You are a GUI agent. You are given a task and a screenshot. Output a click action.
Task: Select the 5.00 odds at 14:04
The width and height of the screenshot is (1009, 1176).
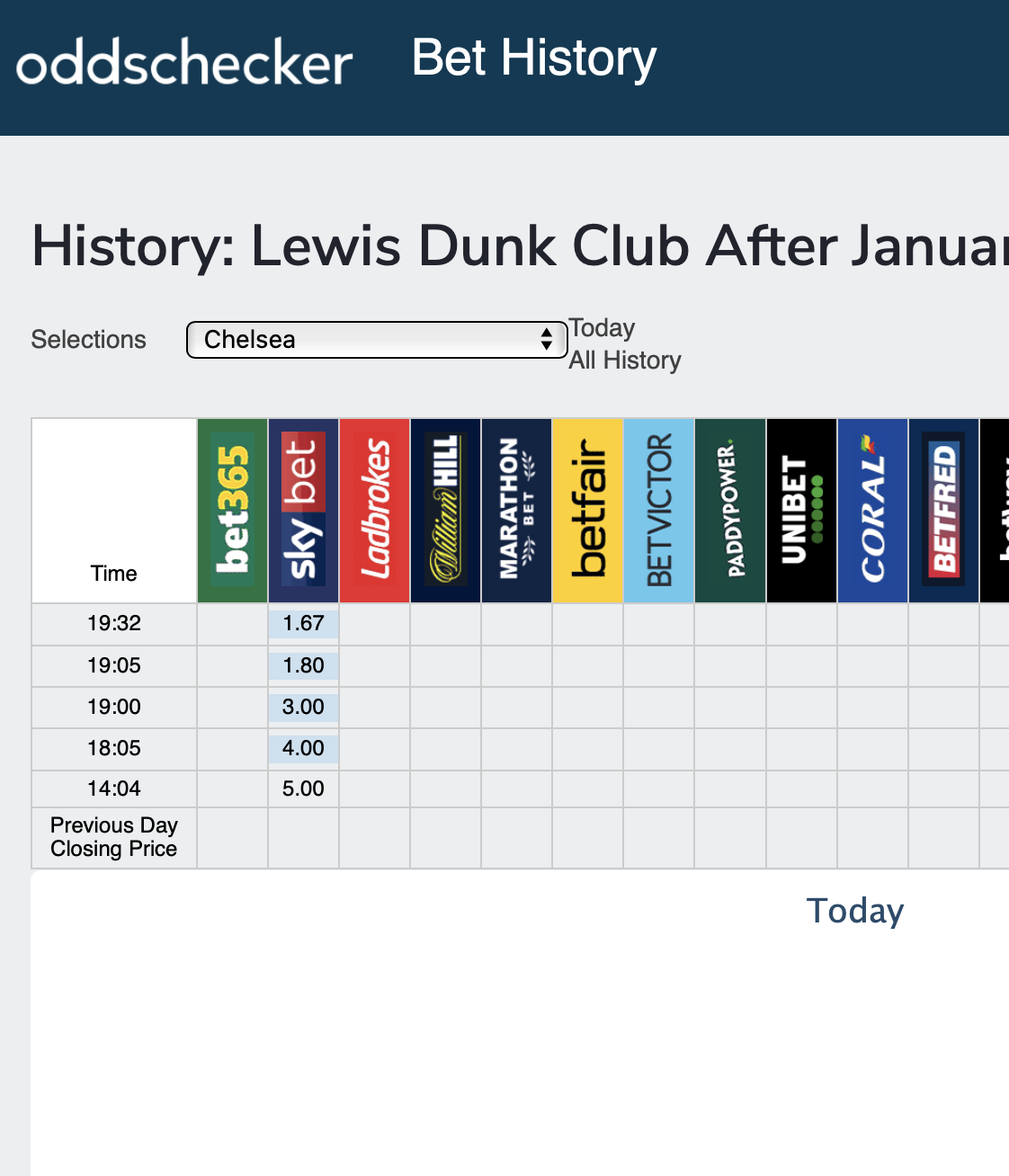point(304,788)
